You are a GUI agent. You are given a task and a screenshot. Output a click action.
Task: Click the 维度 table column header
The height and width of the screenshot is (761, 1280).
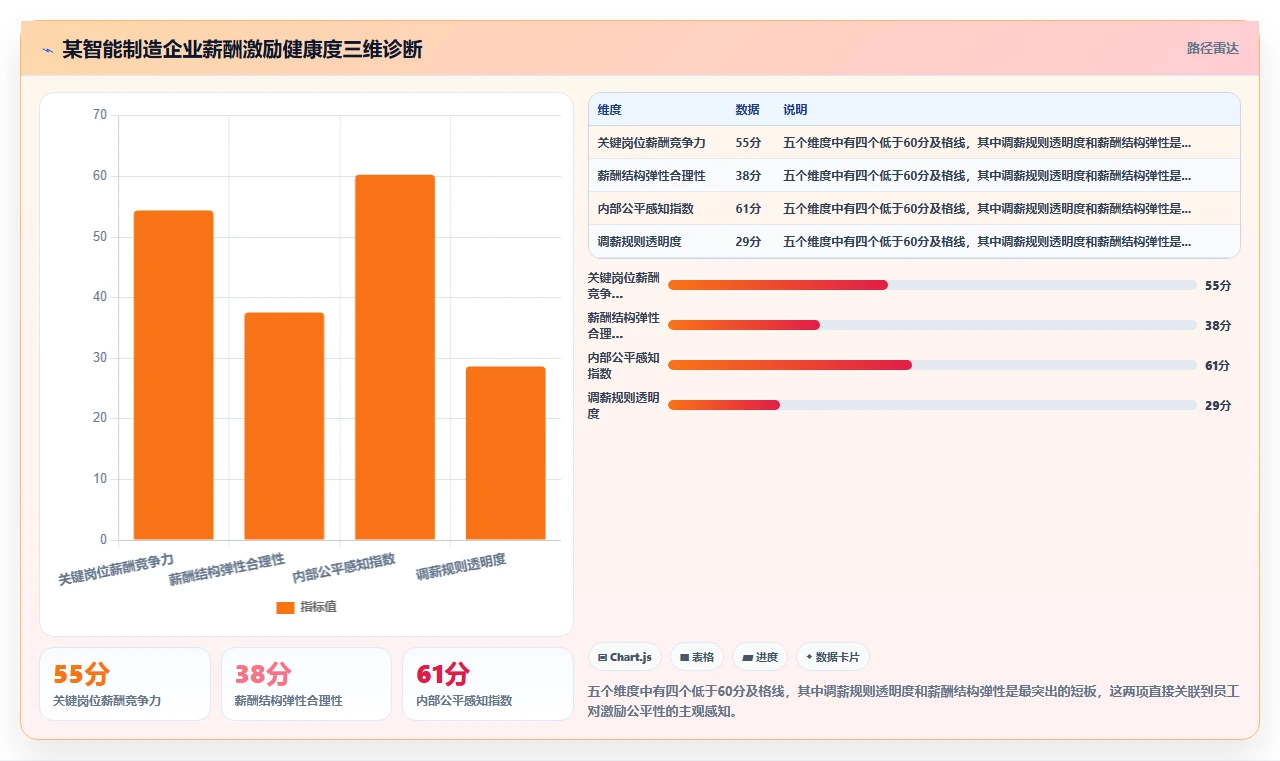(x=609, y=109)
